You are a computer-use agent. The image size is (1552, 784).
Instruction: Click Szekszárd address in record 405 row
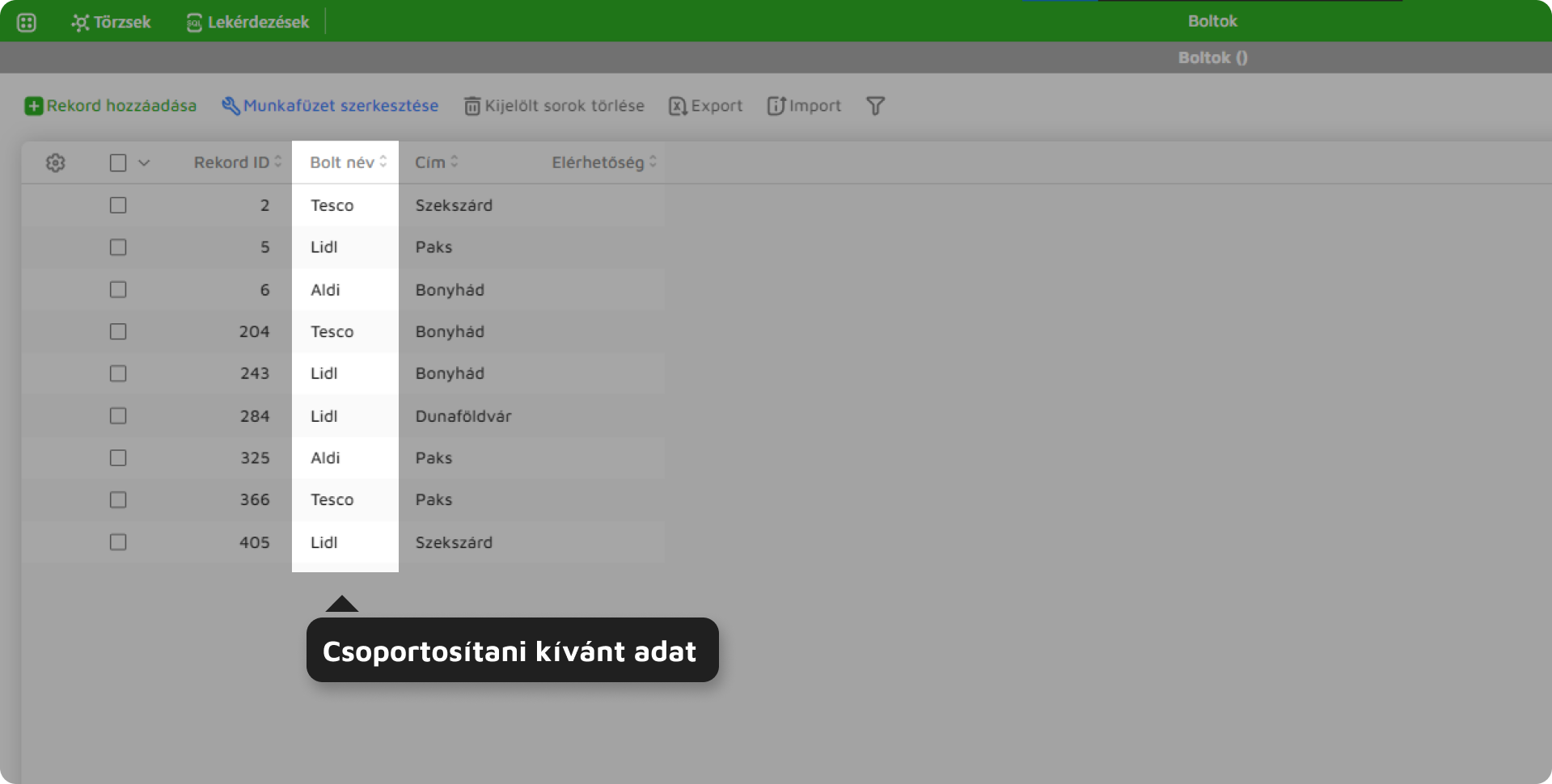(454, 542)
